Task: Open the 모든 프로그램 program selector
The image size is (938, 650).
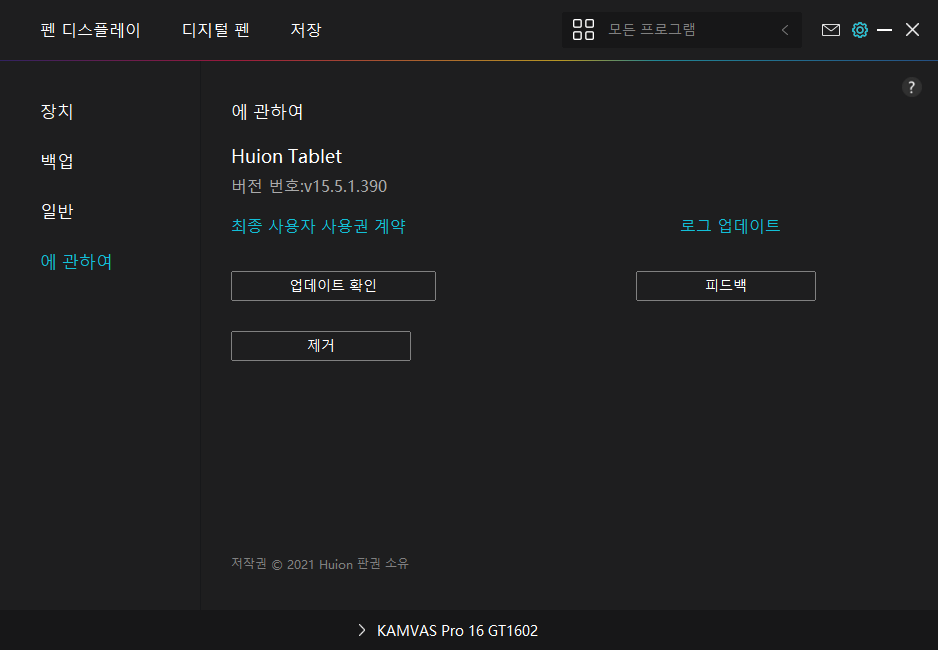Action: click(x=681, y=30)
